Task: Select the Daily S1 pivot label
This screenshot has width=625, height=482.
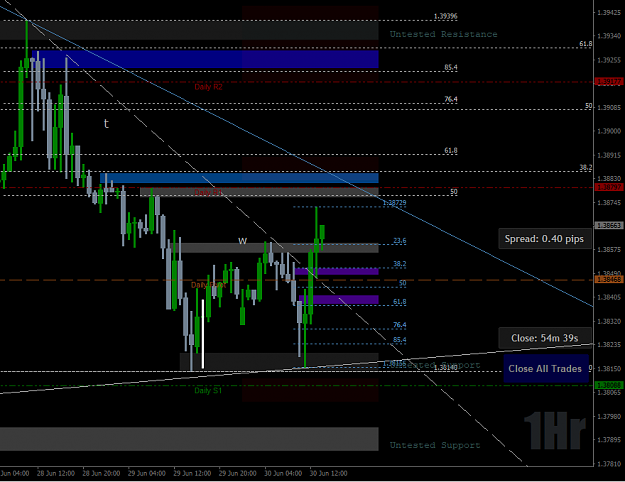Action: coord(208,391)
